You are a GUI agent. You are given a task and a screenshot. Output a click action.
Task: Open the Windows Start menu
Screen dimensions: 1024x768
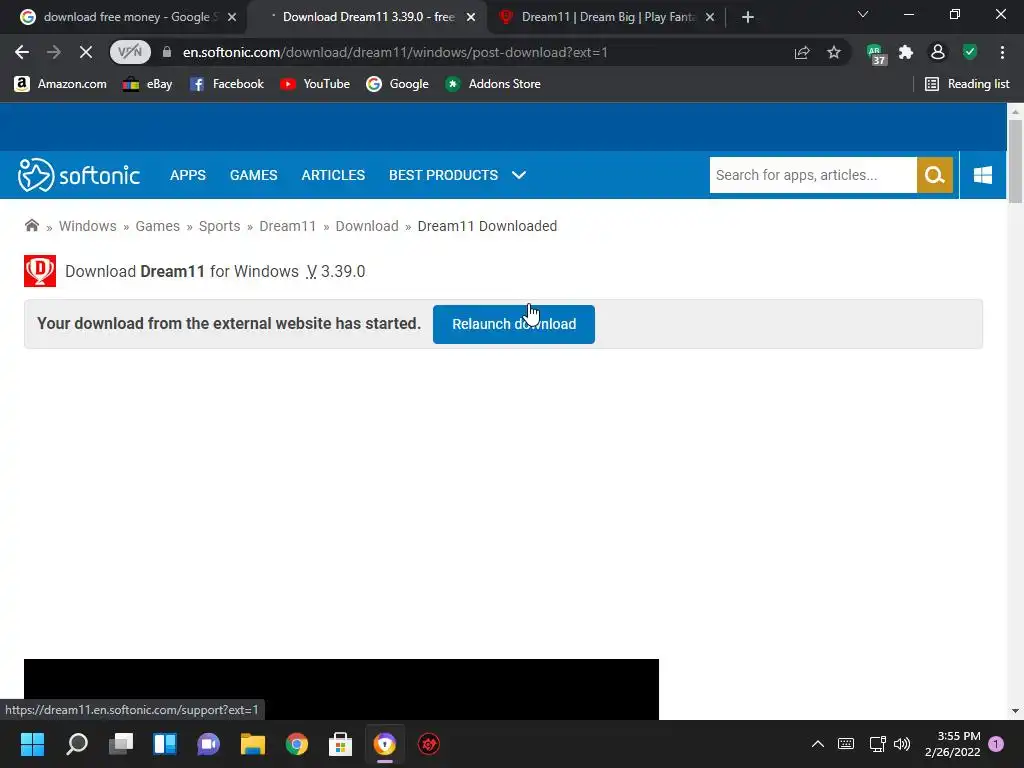tap(32, 744)
